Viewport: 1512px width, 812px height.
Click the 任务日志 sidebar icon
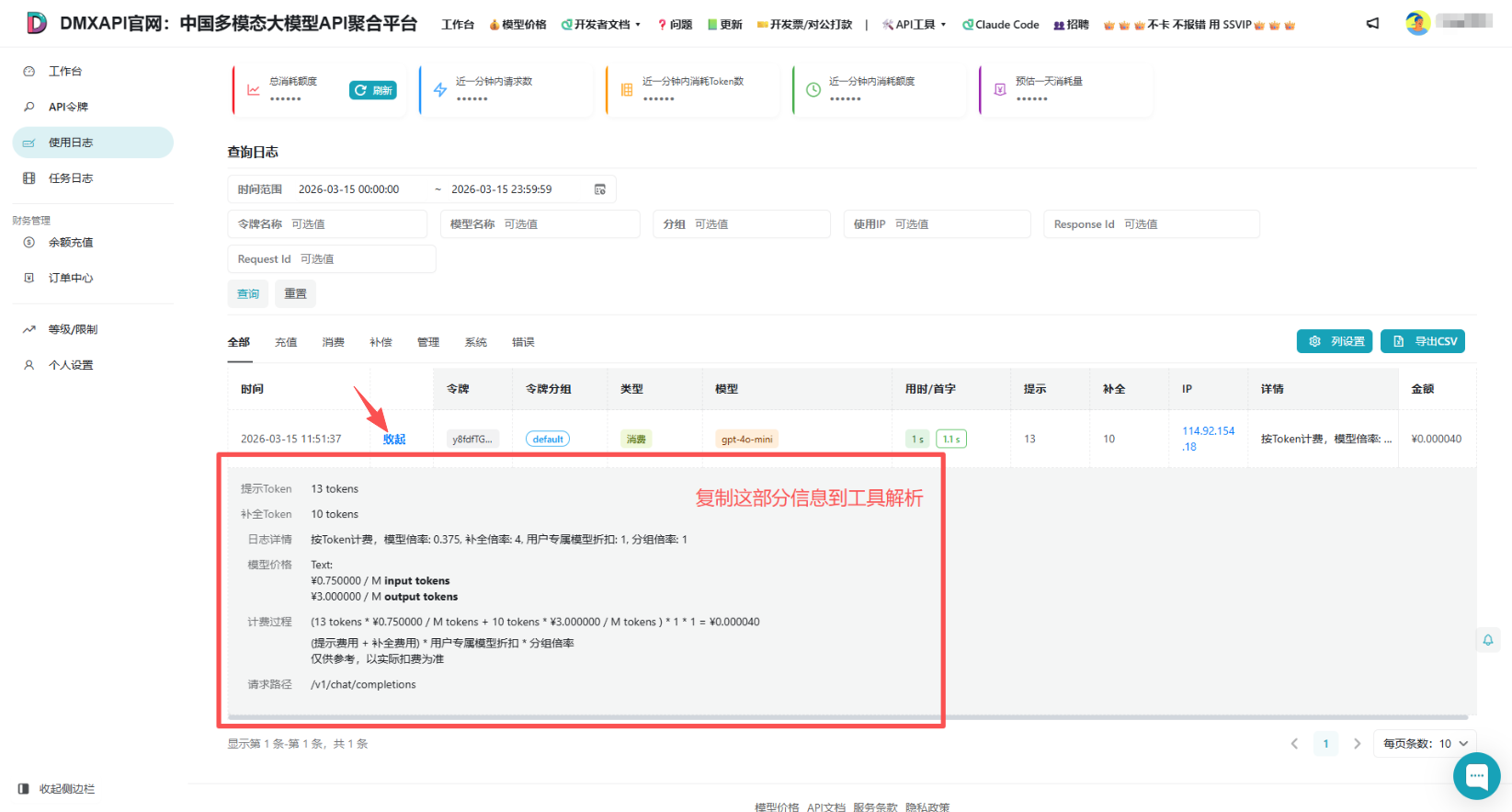coord(29,178)
